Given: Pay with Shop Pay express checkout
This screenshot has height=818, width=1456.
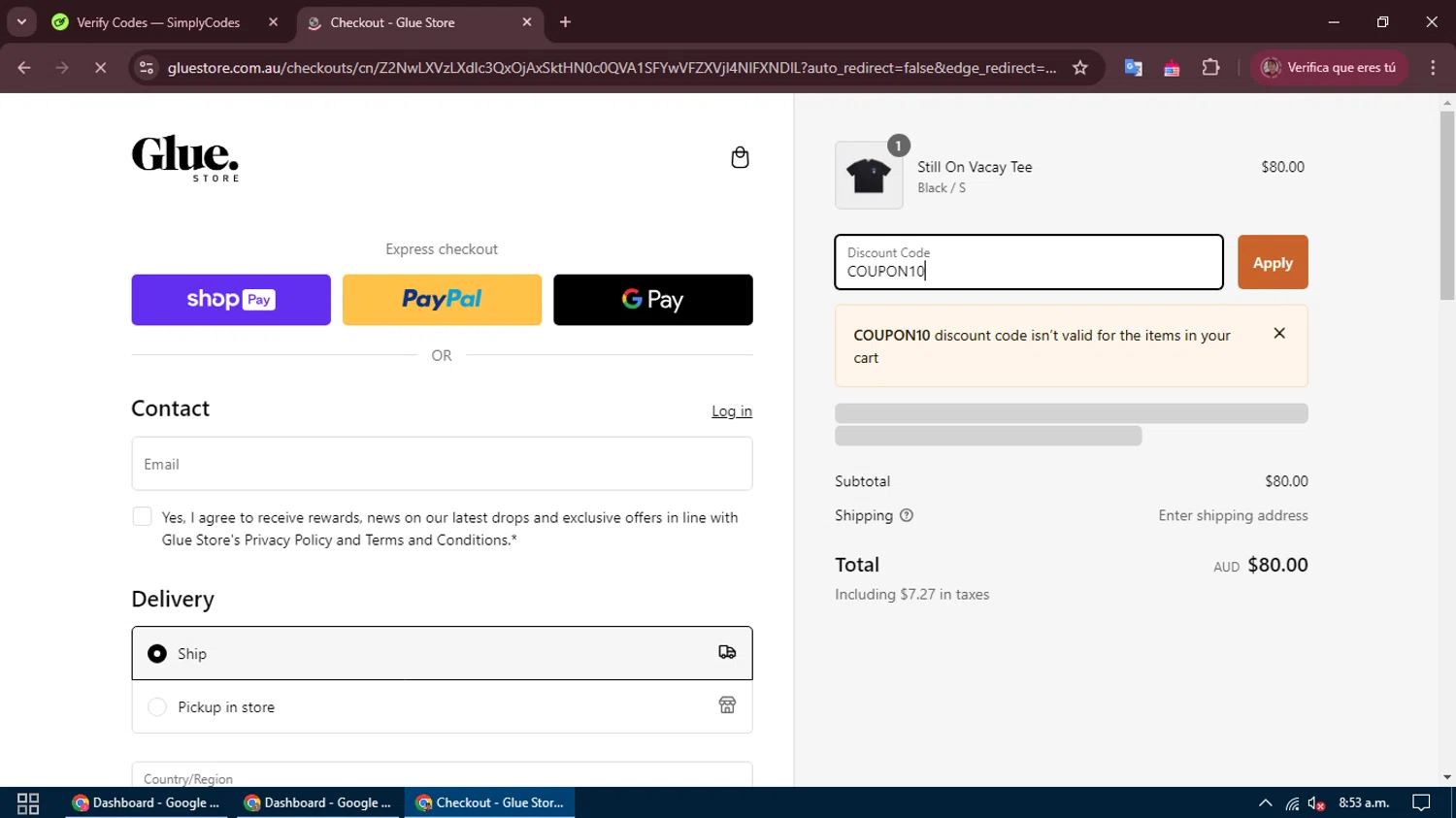Looking at the screenshot, I should [231, 300].
